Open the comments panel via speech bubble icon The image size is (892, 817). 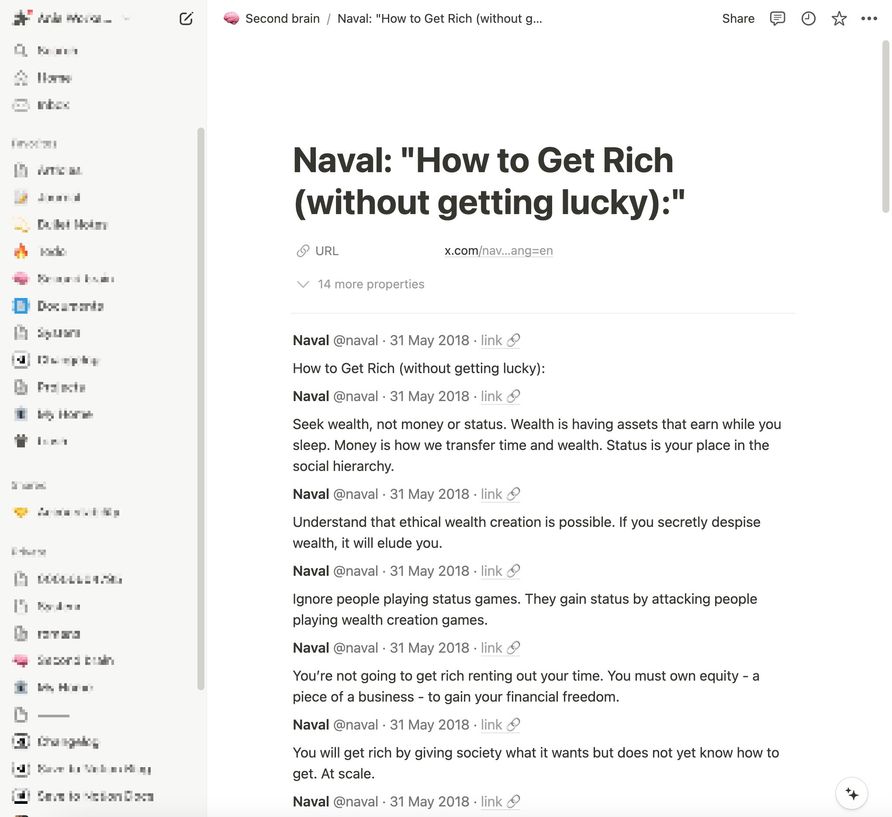click(777, 16)
